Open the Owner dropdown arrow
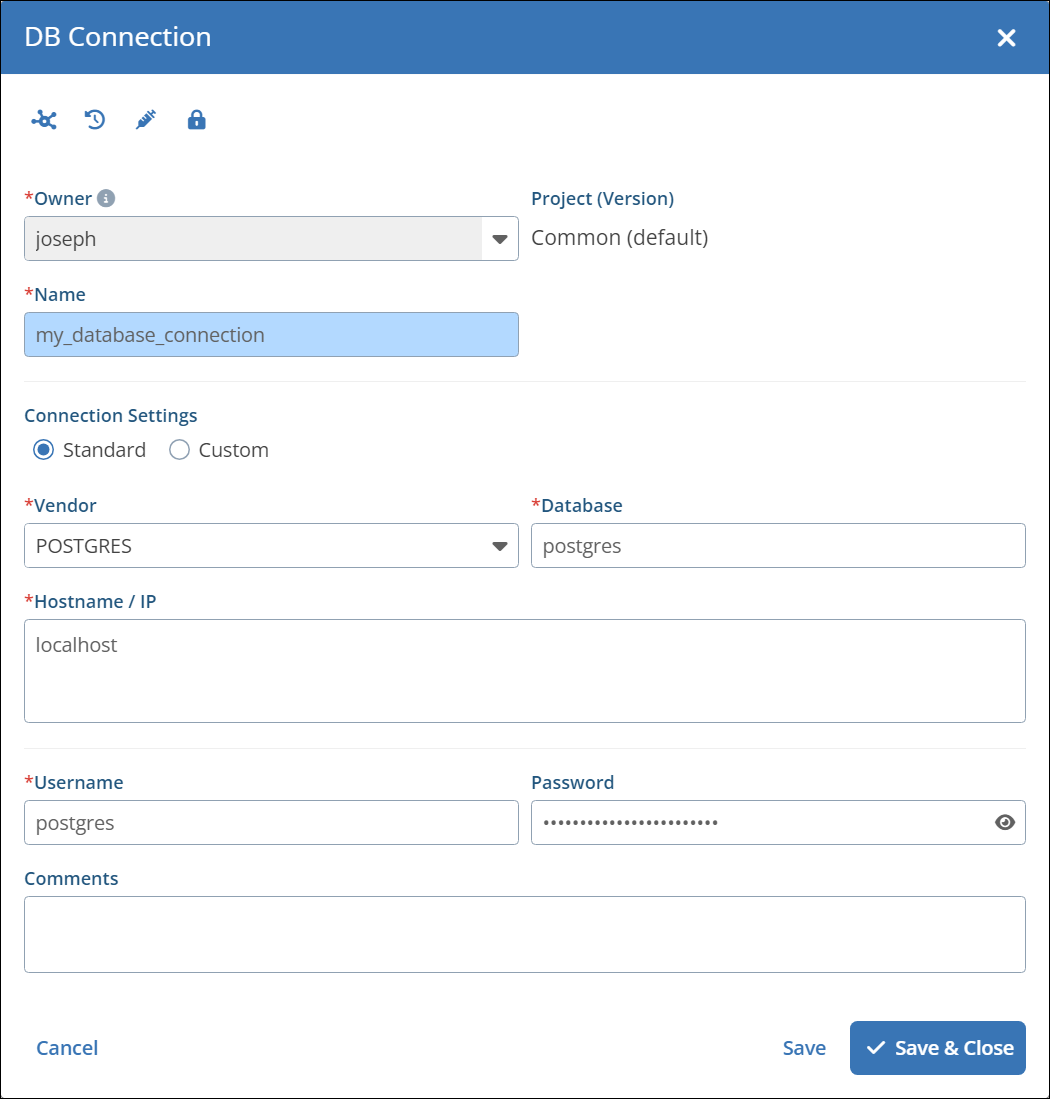1050x1099 pixels. 499,239
